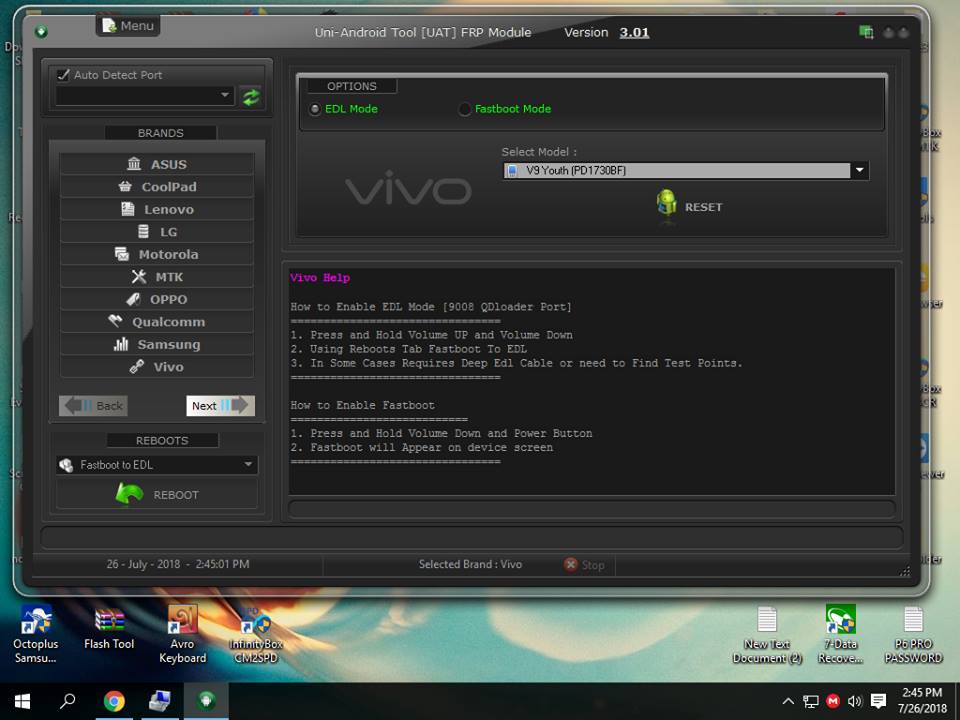960x720 pixels.
Task: Click the green arrow reboot icon
Action: click(x=129, y=493)
